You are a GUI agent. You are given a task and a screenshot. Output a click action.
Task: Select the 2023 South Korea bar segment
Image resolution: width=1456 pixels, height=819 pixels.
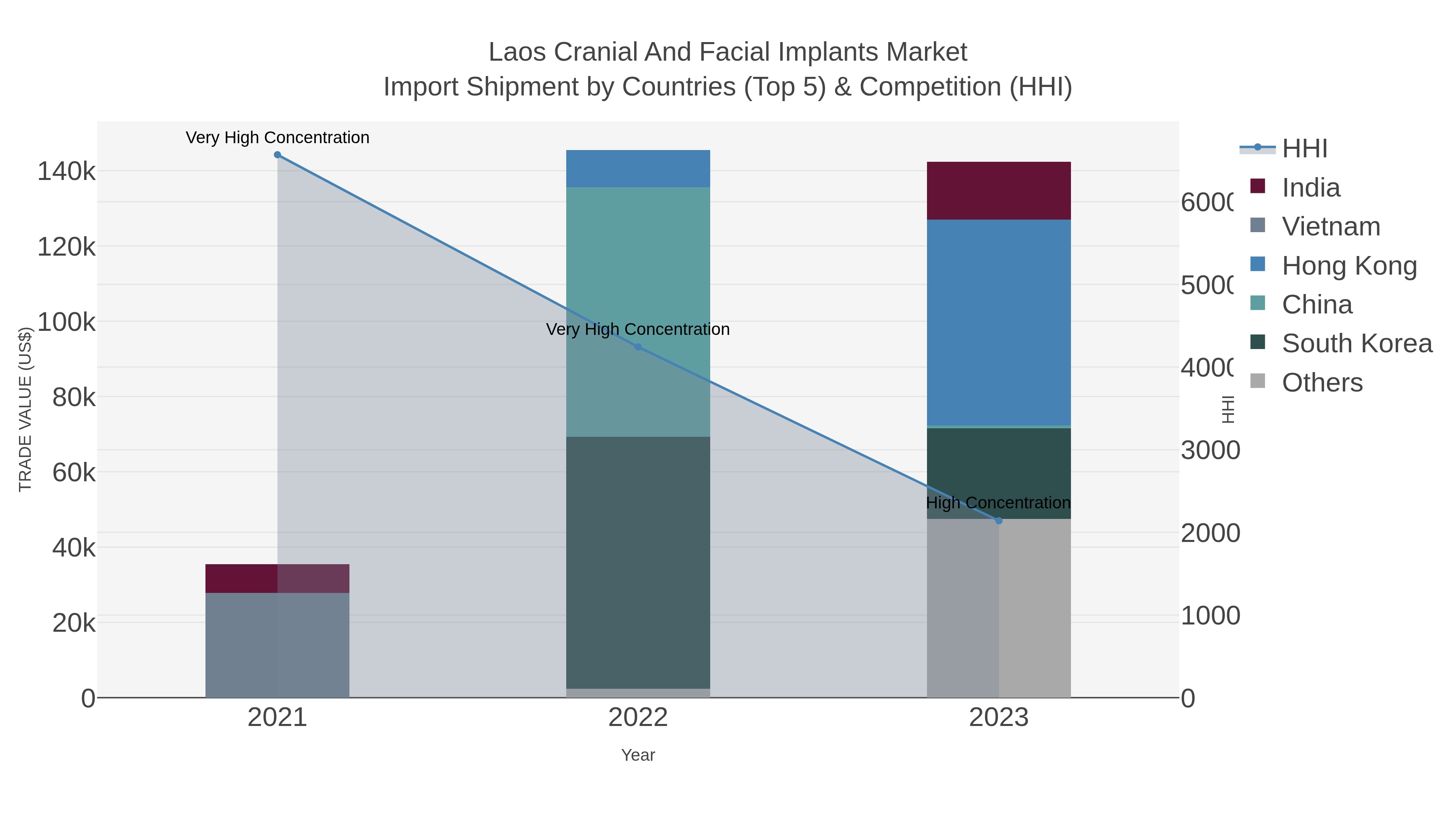coord(999,474)
